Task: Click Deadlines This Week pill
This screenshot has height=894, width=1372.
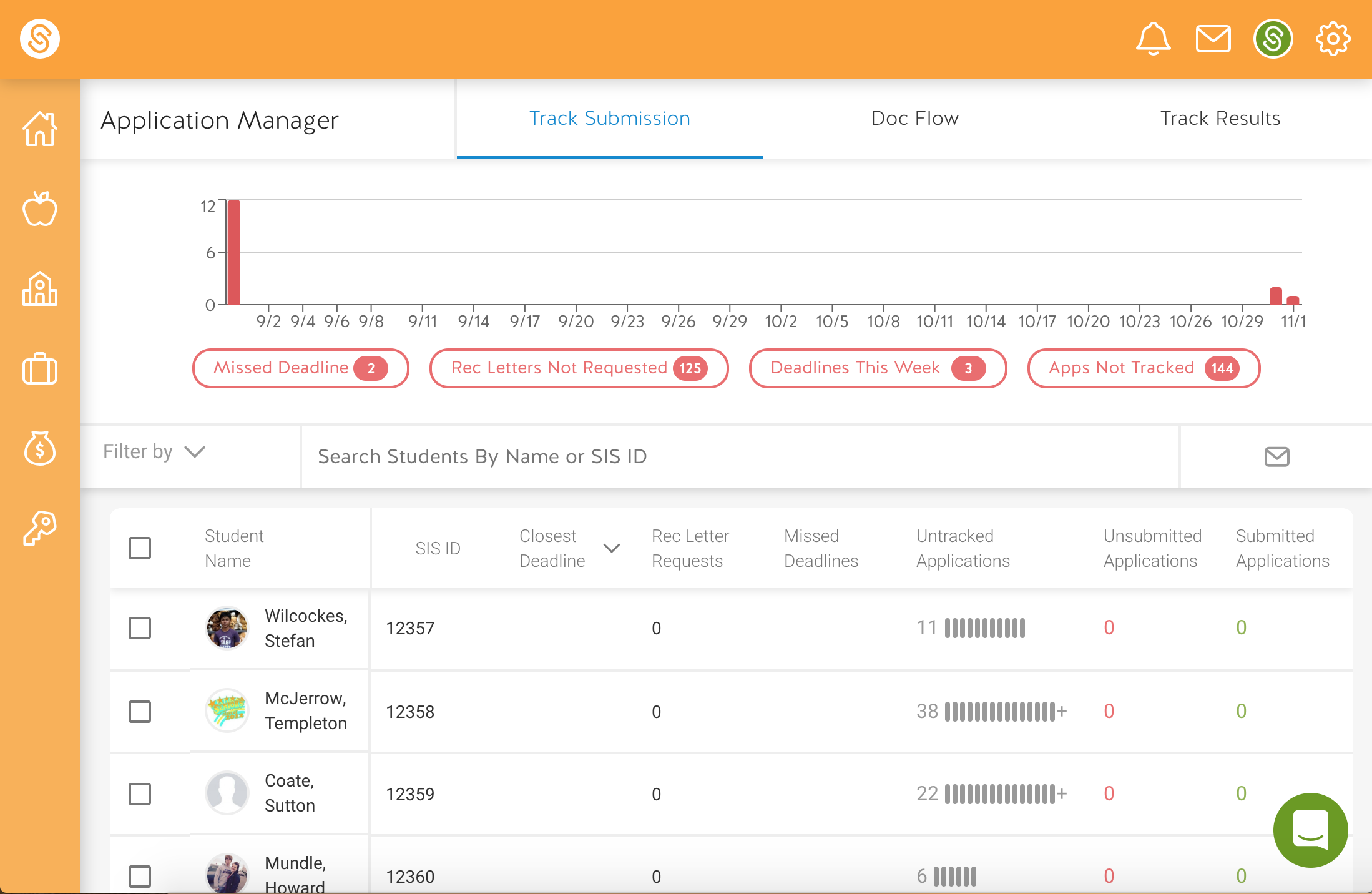Action: pyautogui.click(x=878, y=368)
